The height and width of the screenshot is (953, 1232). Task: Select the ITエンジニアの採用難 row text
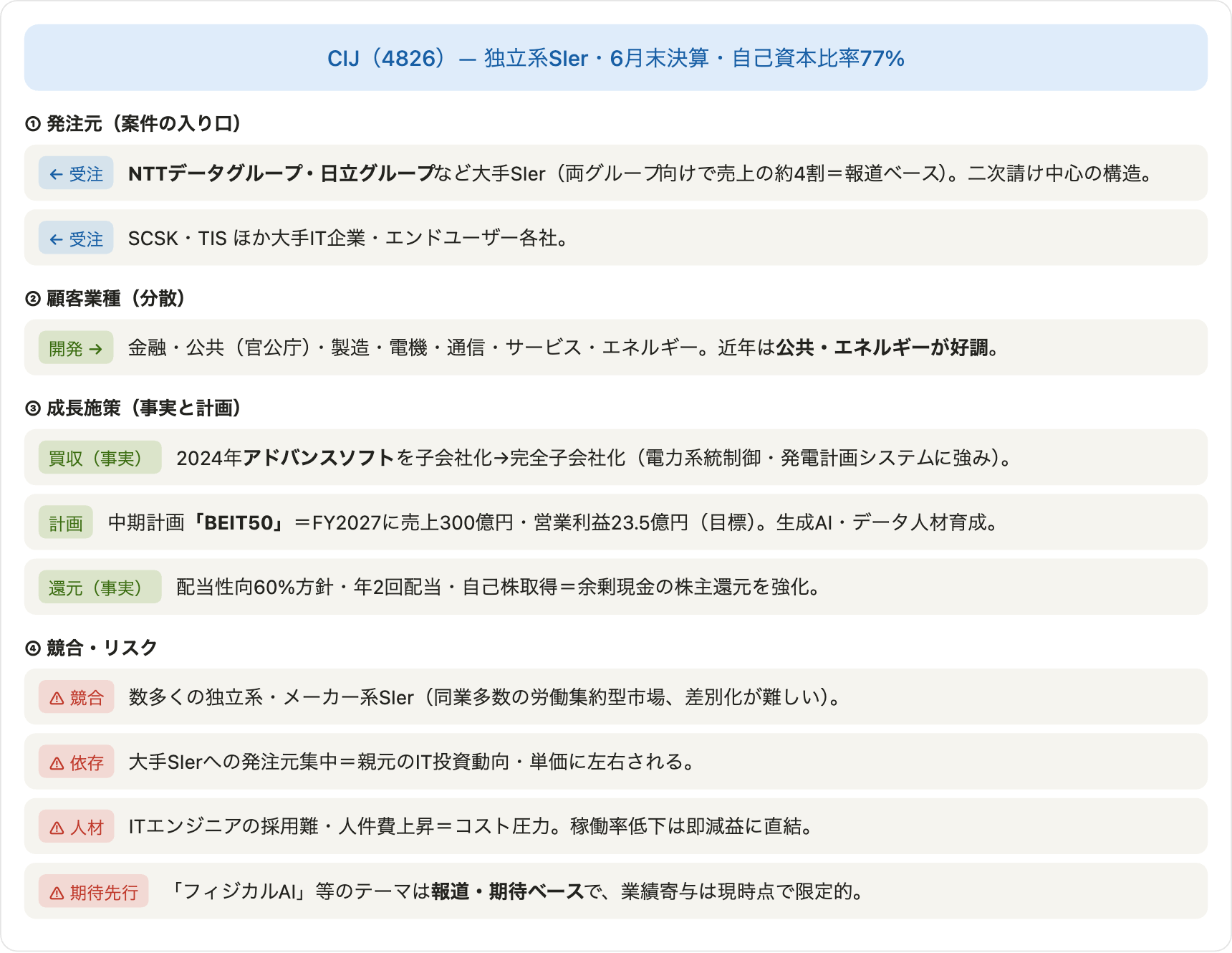[x=471, y=827]
